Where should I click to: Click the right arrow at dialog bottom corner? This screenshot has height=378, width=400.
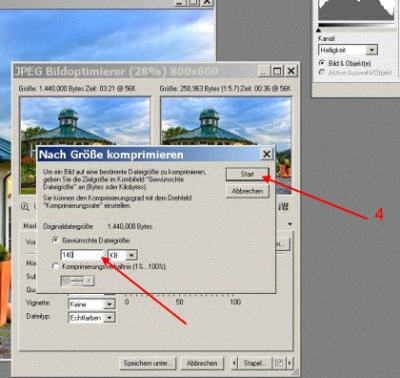(x=290, y=363)
